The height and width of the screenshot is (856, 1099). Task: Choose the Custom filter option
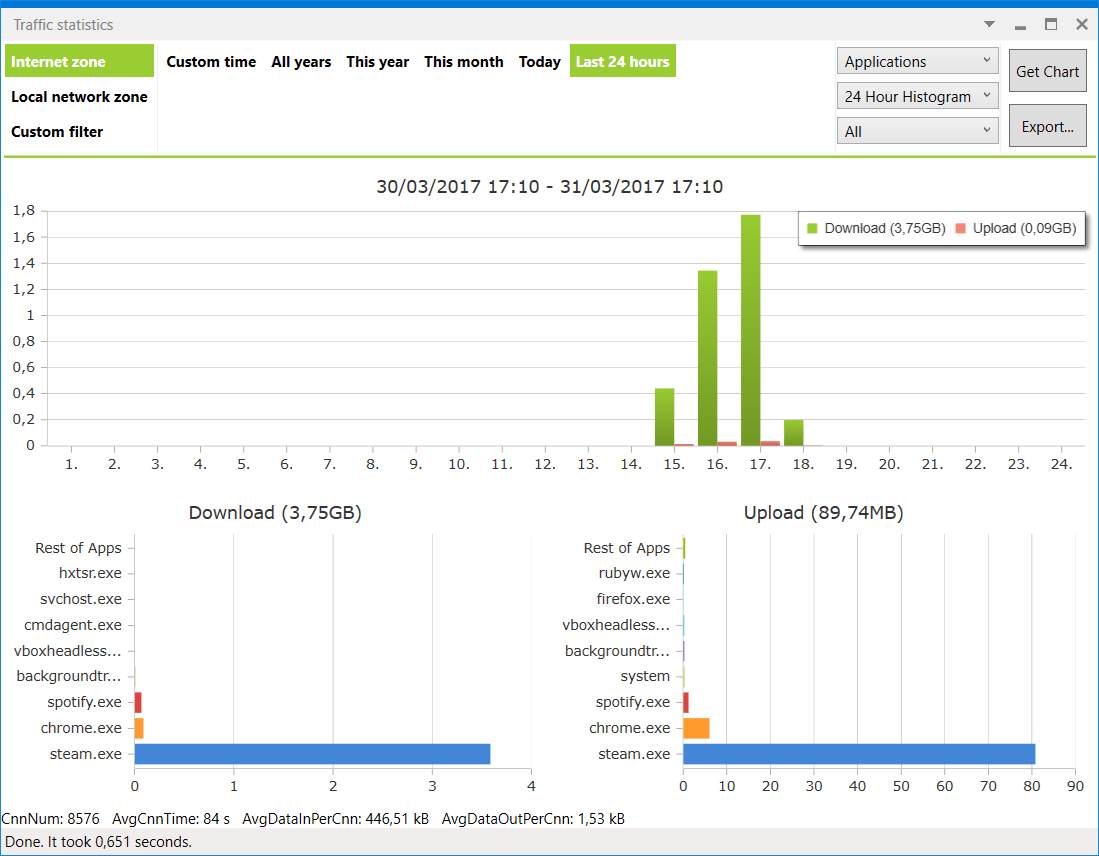click(57, 132)
